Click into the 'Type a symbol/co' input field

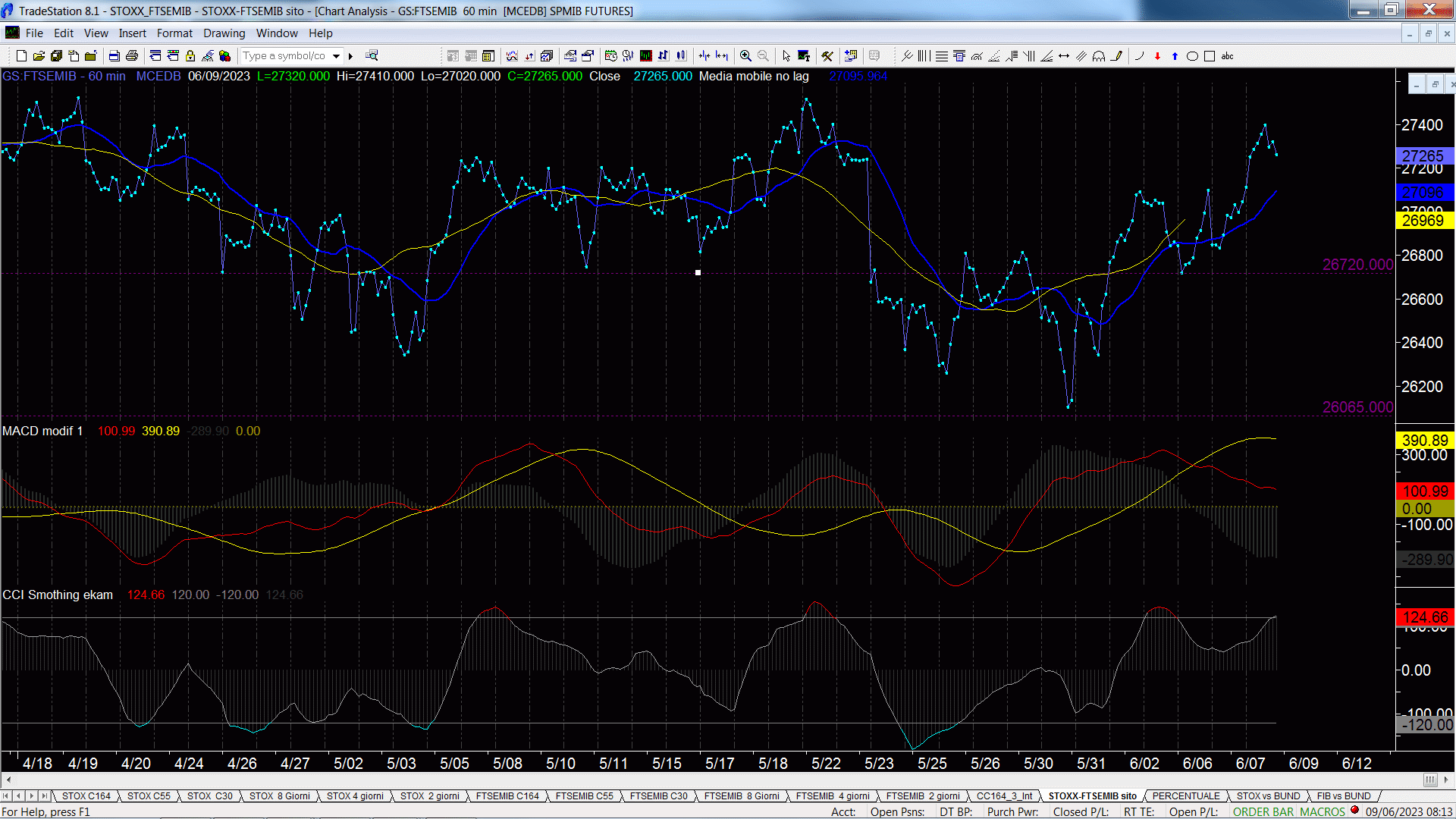click(x=284, y=55)
